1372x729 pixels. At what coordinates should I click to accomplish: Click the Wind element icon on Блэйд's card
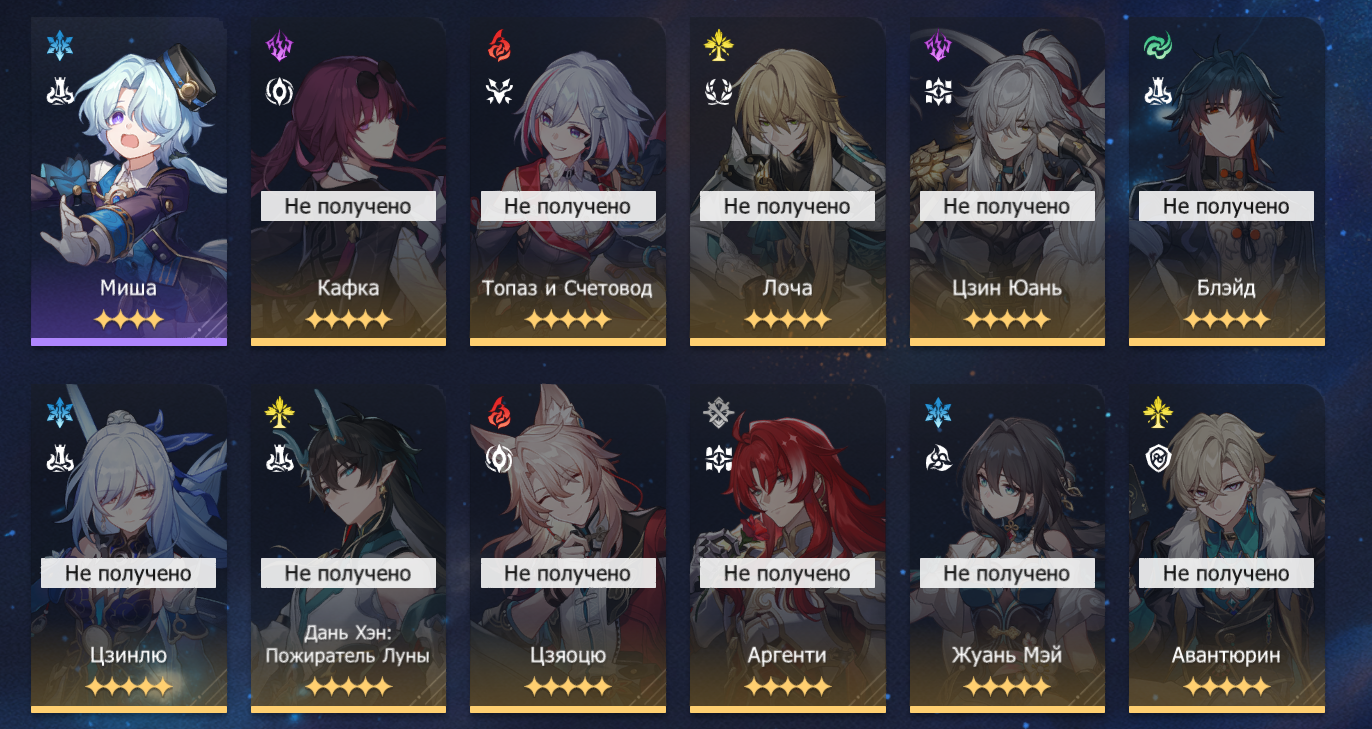point(1157,44)
